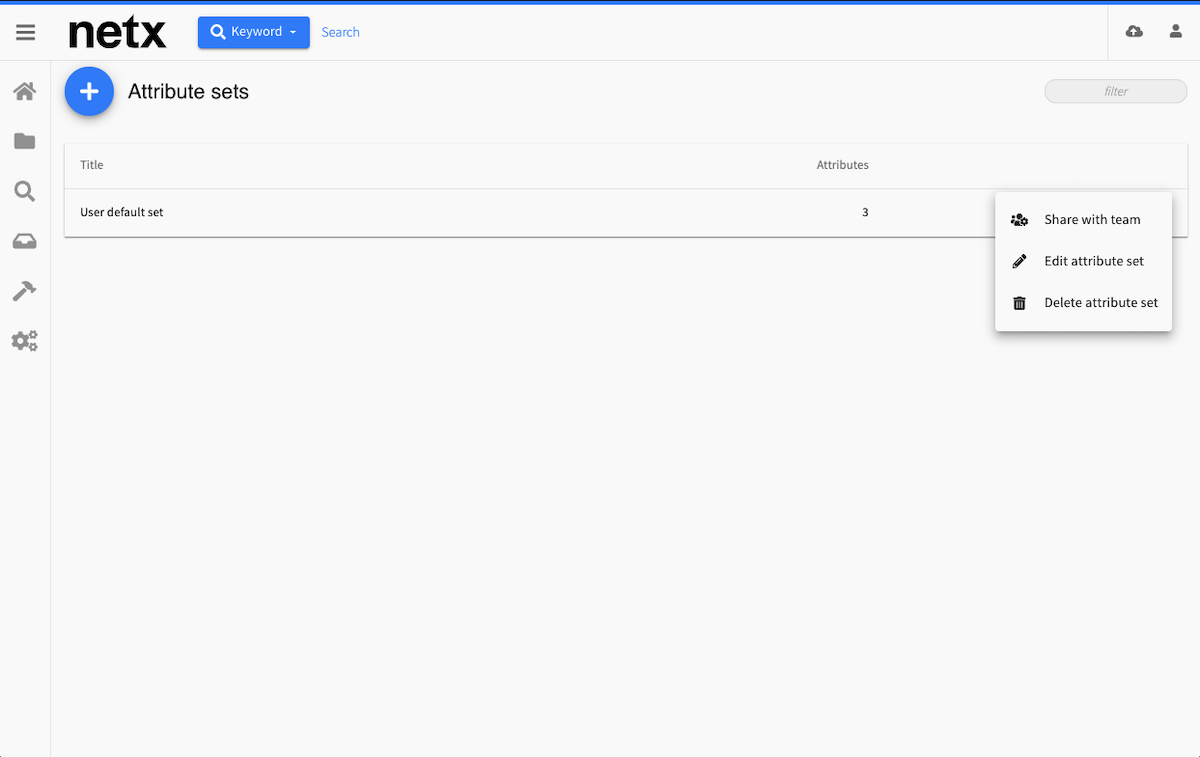This screenshot has width=1200, height=757.
Task: Go to Home in the sidebar
Action: tap(25, 91)
